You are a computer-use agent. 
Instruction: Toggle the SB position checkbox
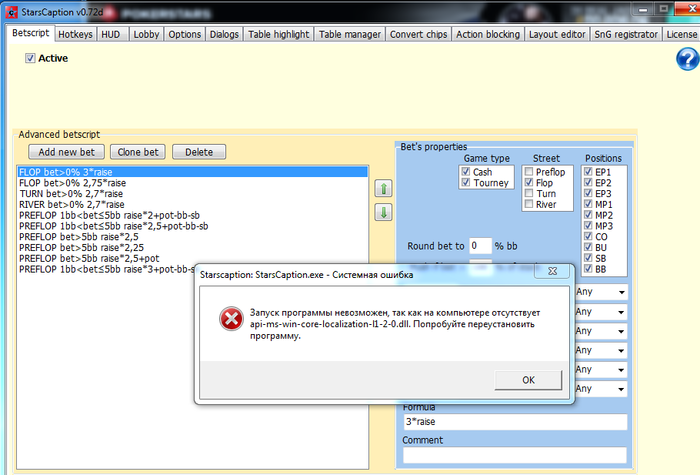pyautogui.click(x=588, y=258)
